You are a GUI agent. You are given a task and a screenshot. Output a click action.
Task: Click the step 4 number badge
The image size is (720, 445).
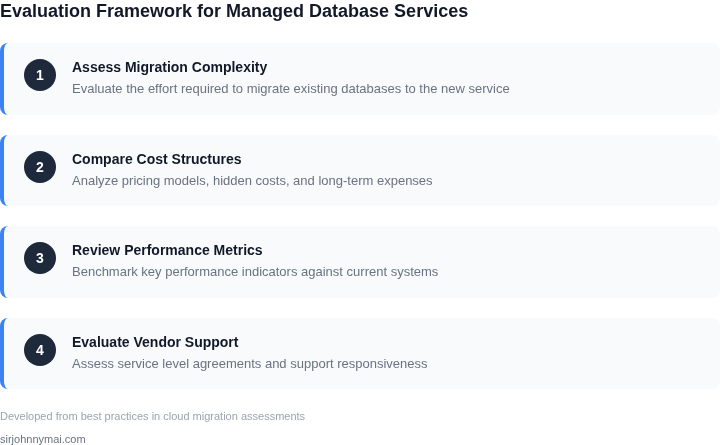click(40, 350)
